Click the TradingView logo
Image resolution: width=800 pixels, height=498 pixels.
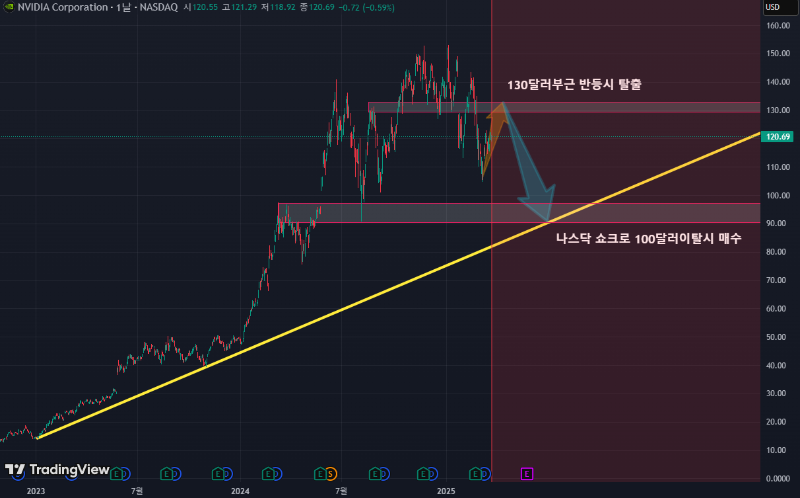[x=57, y=470]
